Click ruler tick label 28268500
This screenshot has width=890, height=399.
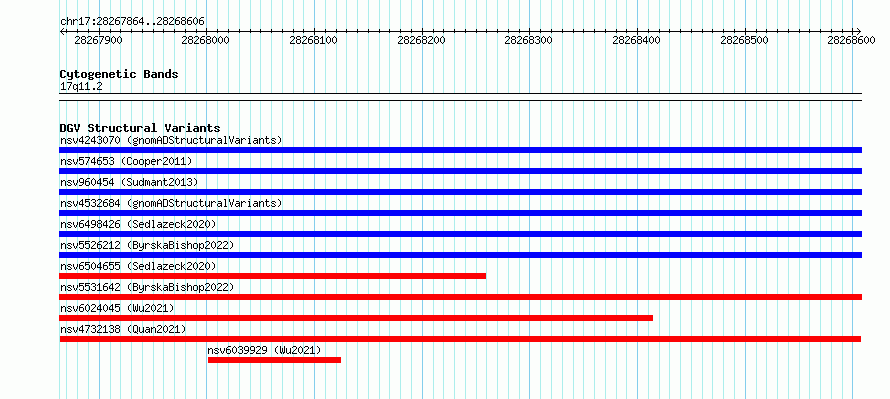[744, 40]
